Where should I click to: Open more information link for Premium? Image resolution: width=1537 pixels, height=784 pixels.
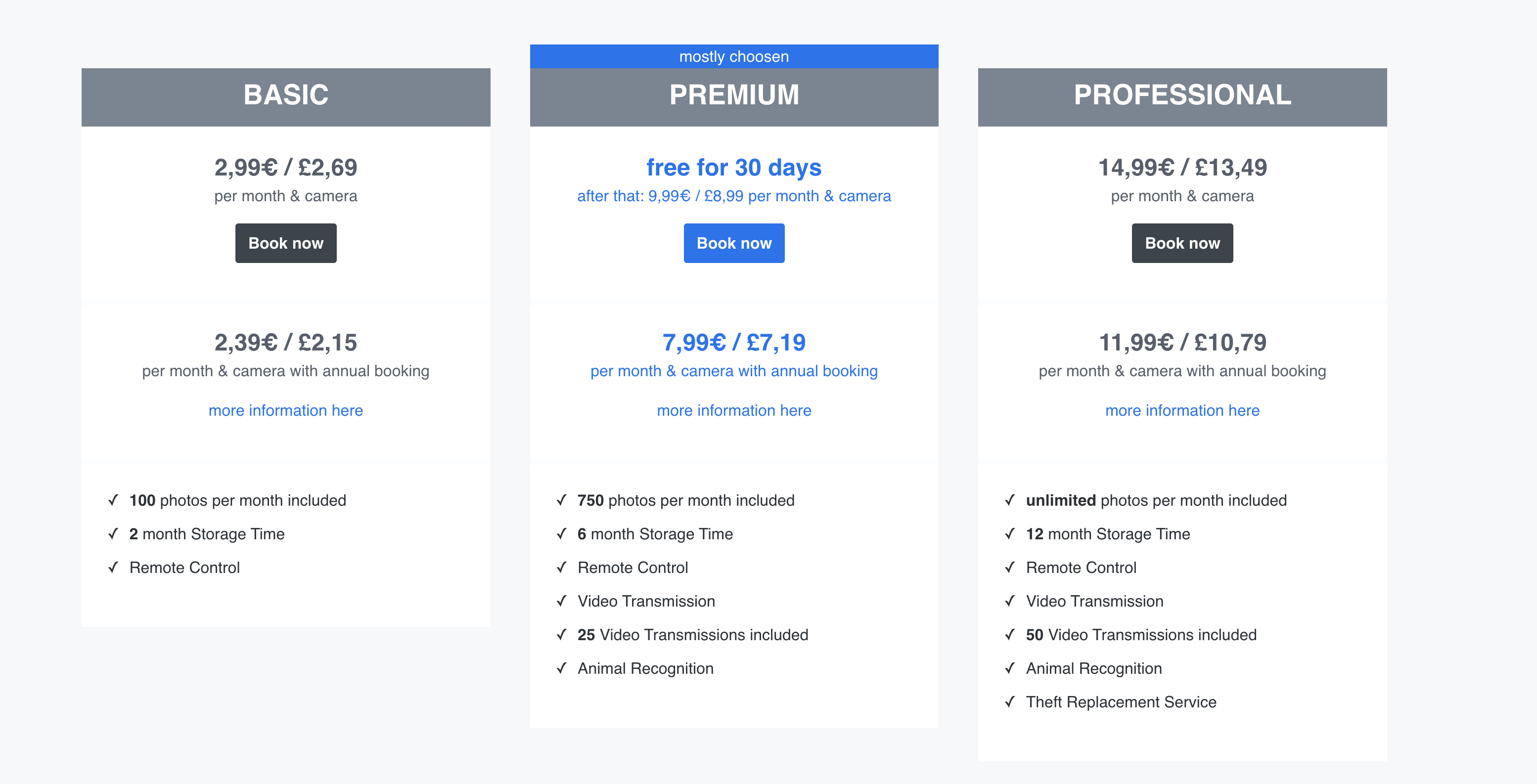(734, 410)
